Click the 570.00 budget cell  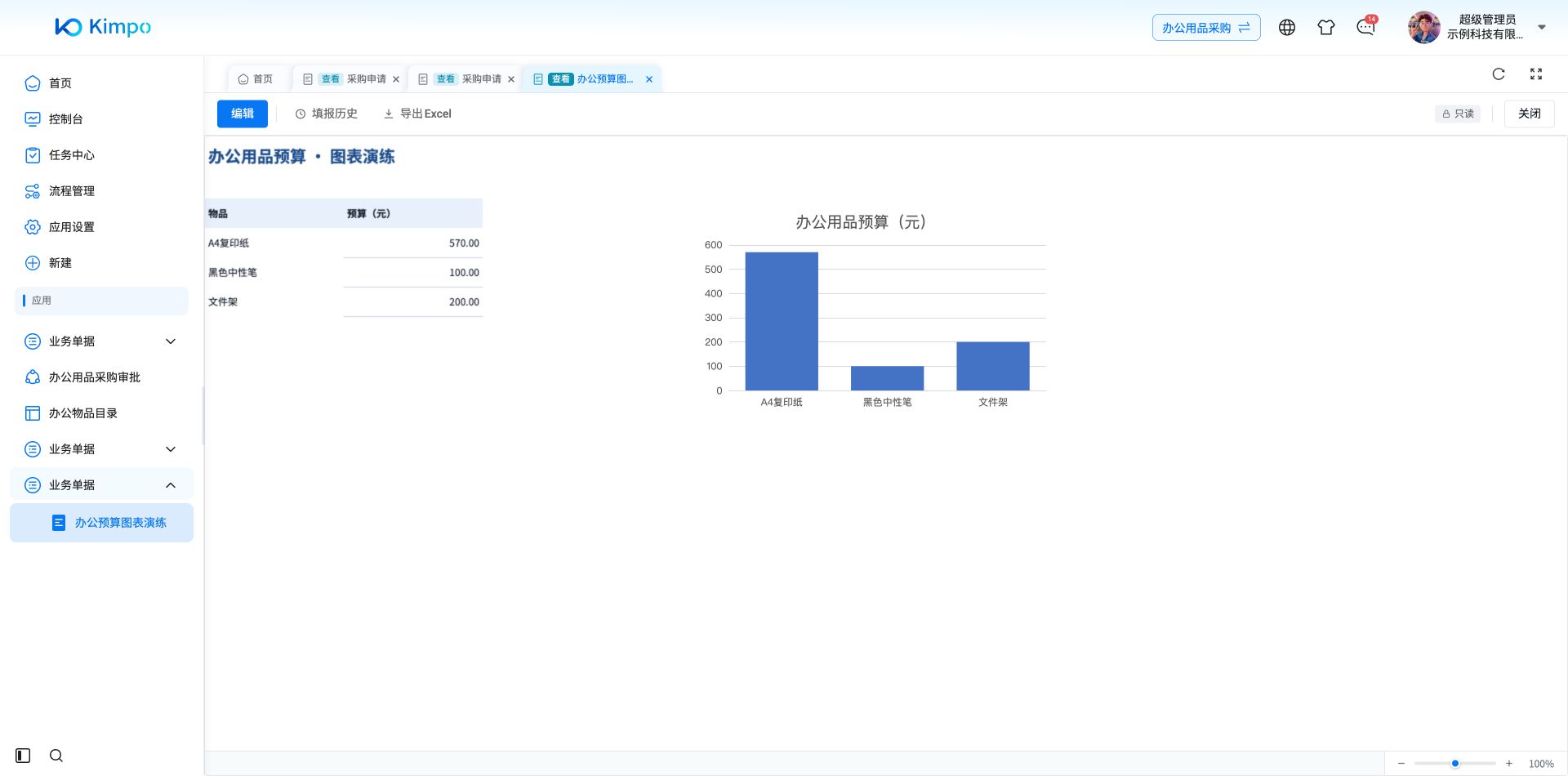[x=413, y=243]
